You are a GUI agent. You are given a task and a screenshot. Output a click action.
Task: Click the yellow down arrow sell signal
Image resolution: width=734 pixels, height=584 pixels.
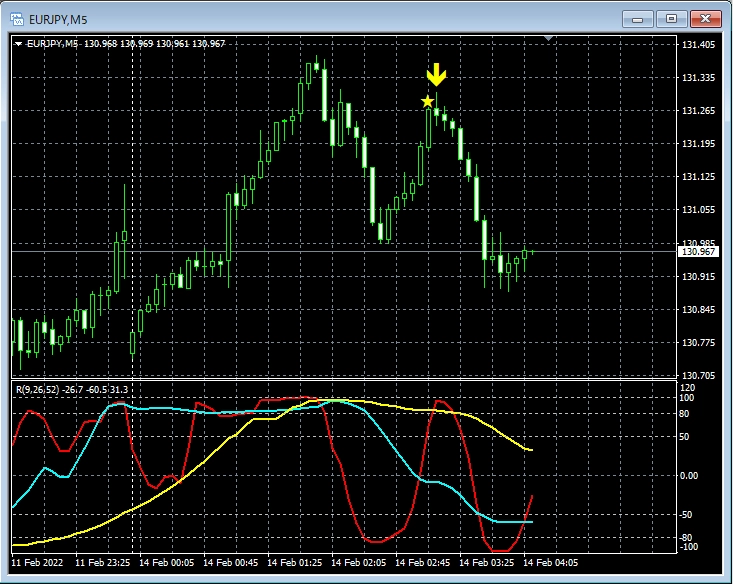coord(436,76)
